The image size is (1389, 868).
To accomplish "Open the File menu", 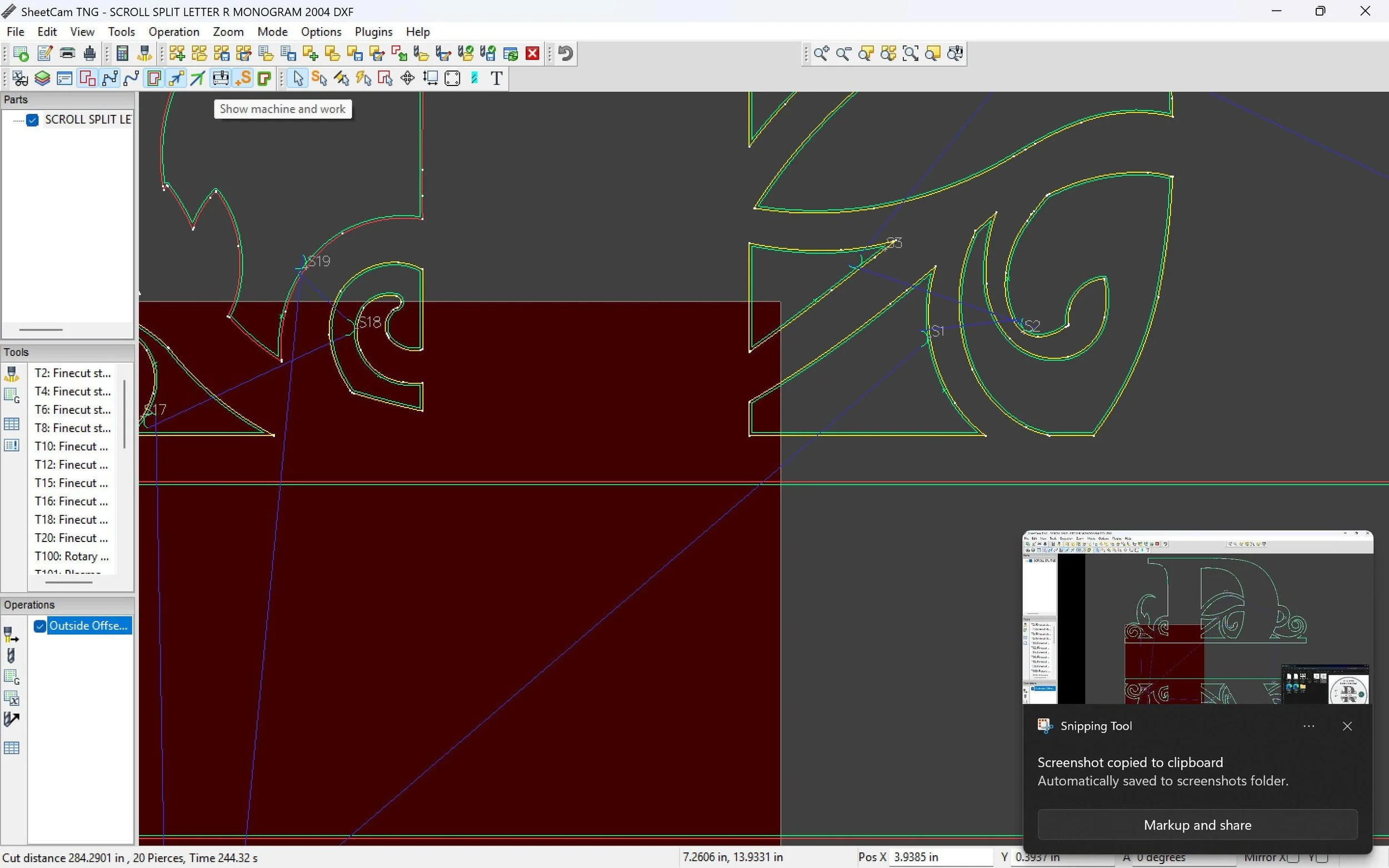I will [x=16, y=32].
